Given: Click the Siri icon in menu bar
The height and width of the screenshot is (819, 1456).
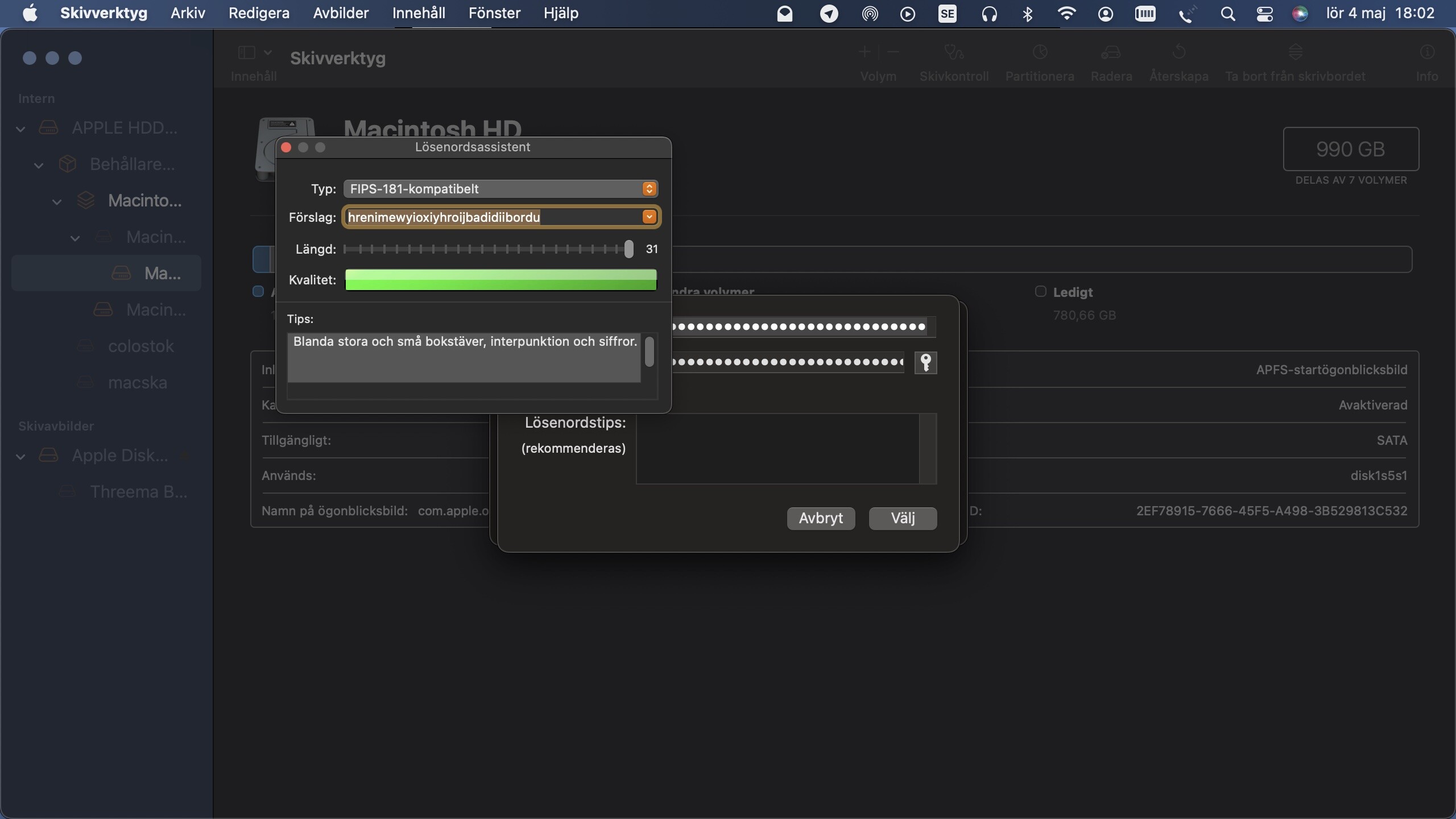Looking at the screenshot, I should click(1300, 14).
